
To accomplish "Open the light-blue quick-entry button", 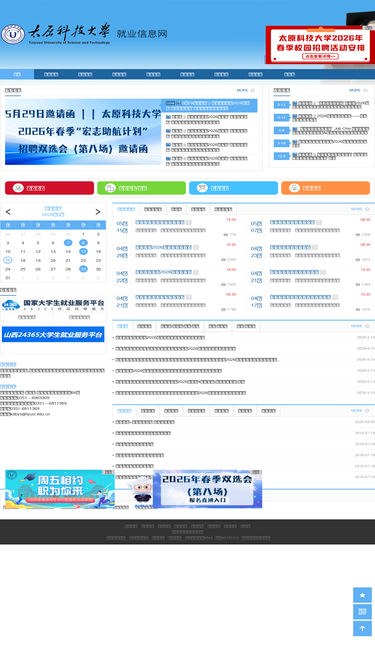I will pos(233,188).
